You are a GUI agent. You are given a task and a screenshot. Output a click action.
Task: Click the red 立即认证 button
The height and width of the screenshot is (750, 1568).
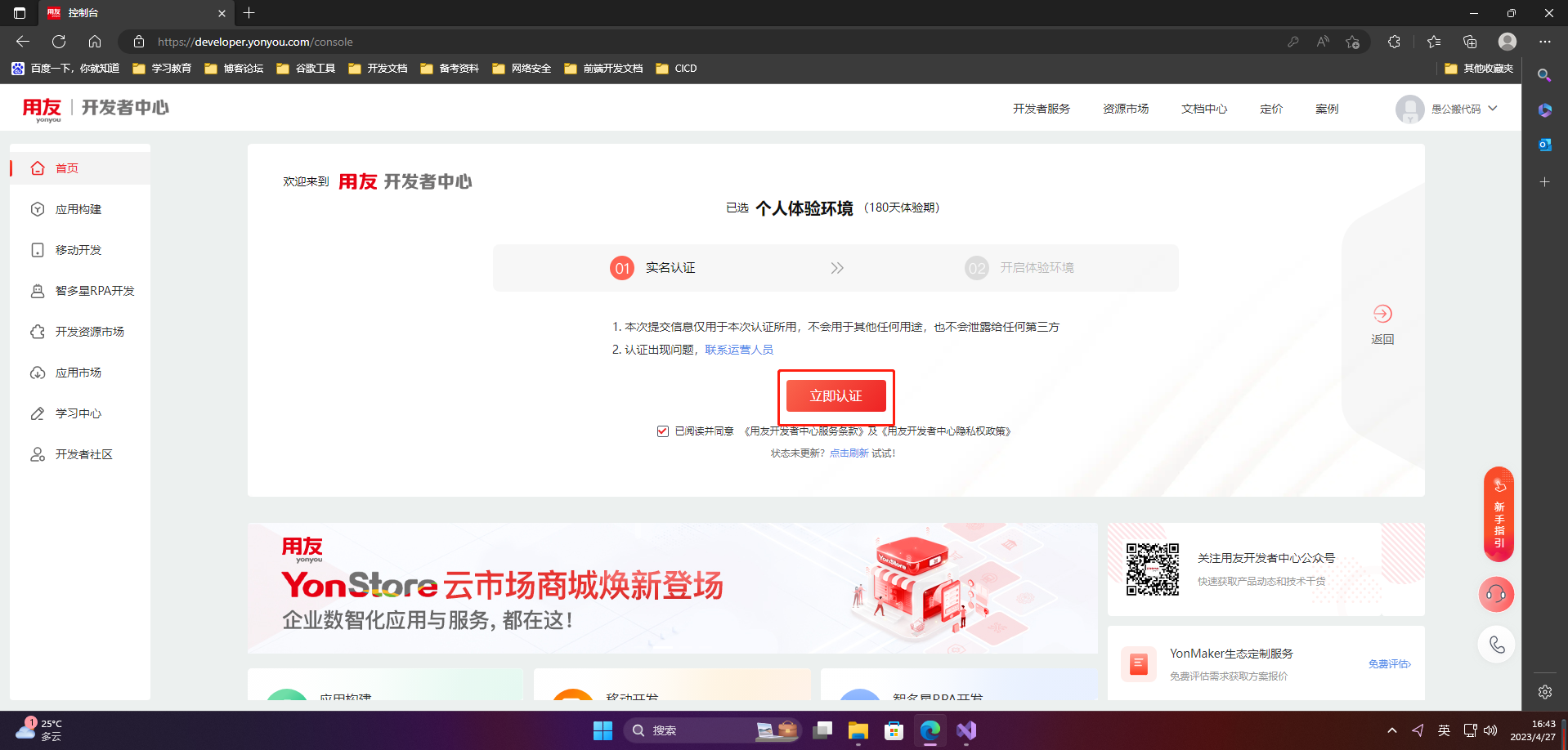(x=836, y=396)
